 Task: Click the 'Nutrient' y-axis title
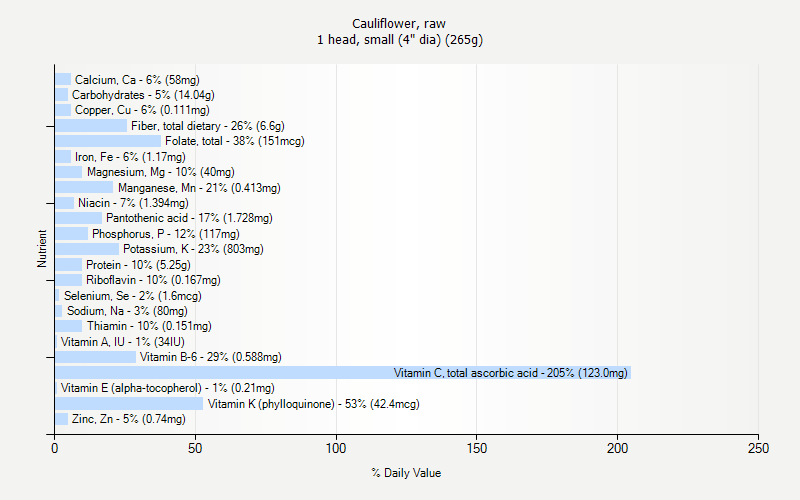point(42,248)
